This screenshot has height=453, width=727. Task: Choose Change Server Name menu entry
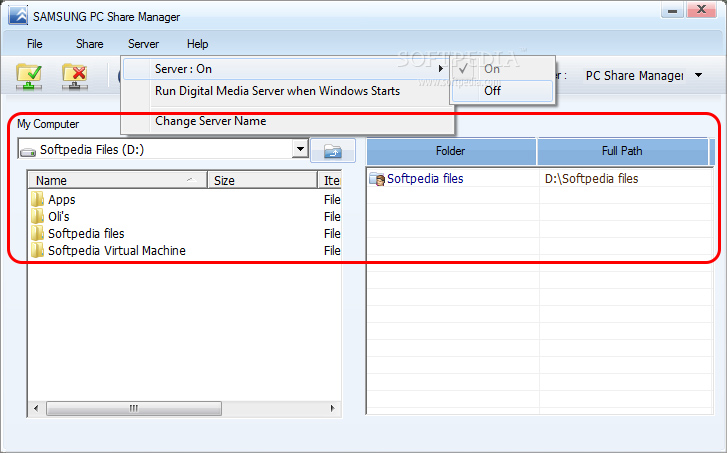click(210, 121)
